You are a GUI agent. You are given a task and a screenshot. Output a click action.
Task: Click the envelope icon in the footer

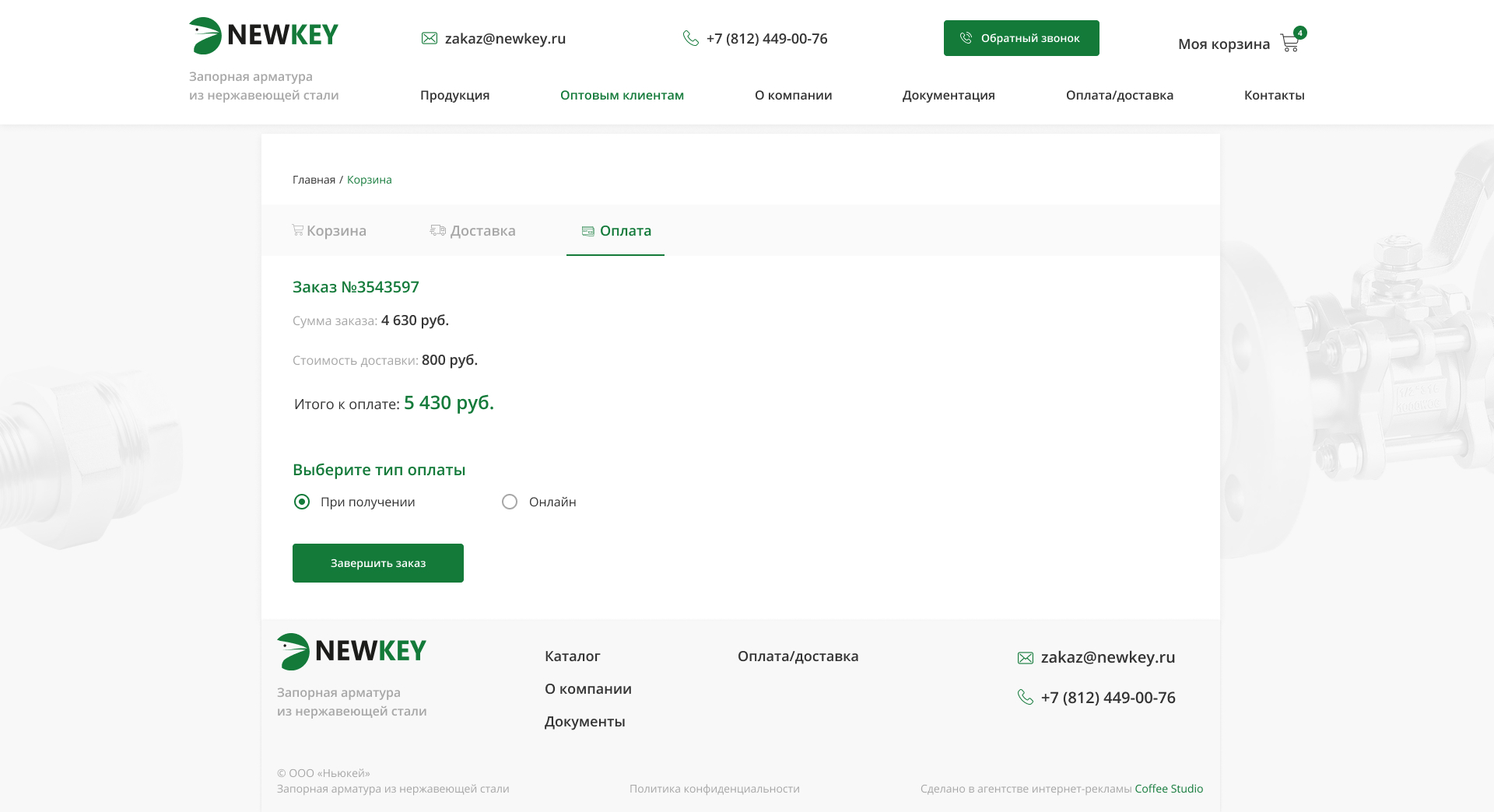pos(1026,658)
